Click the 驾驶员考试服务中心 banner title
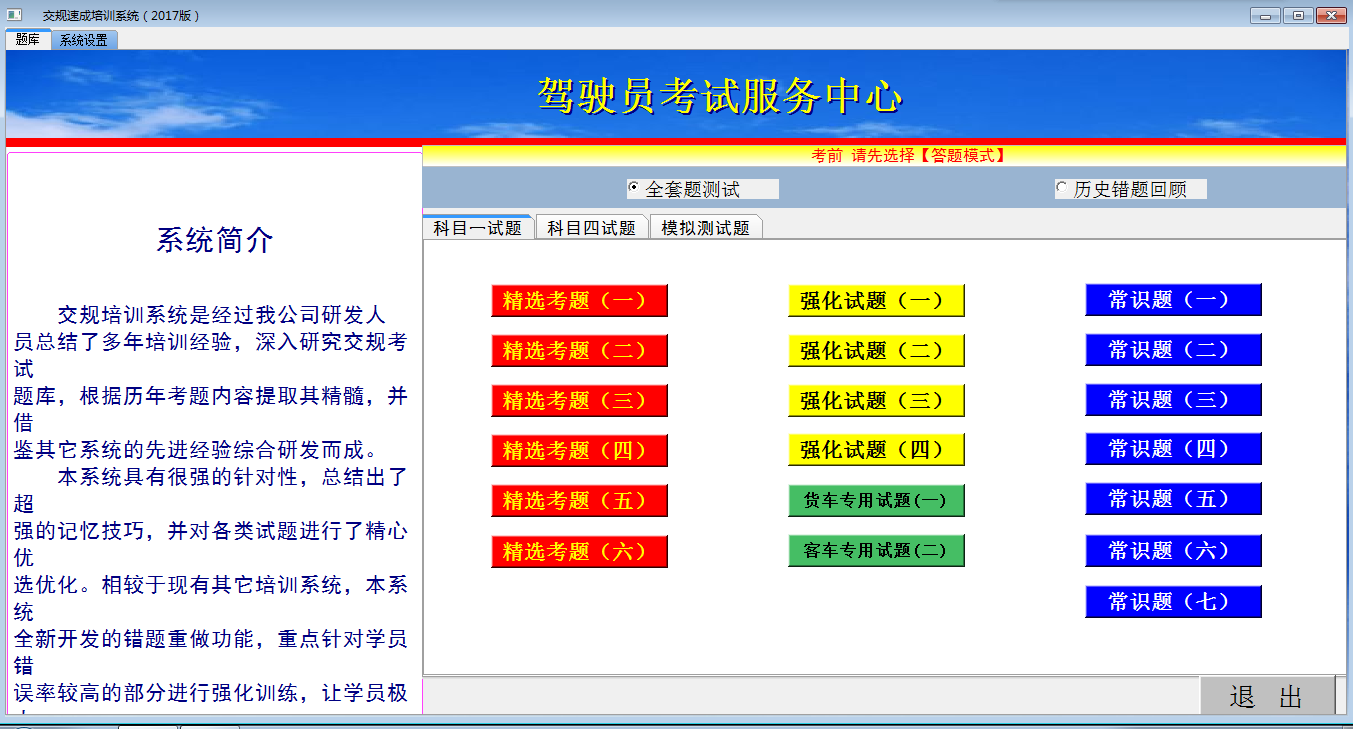The image size is (1353, 729). [720, 96]
